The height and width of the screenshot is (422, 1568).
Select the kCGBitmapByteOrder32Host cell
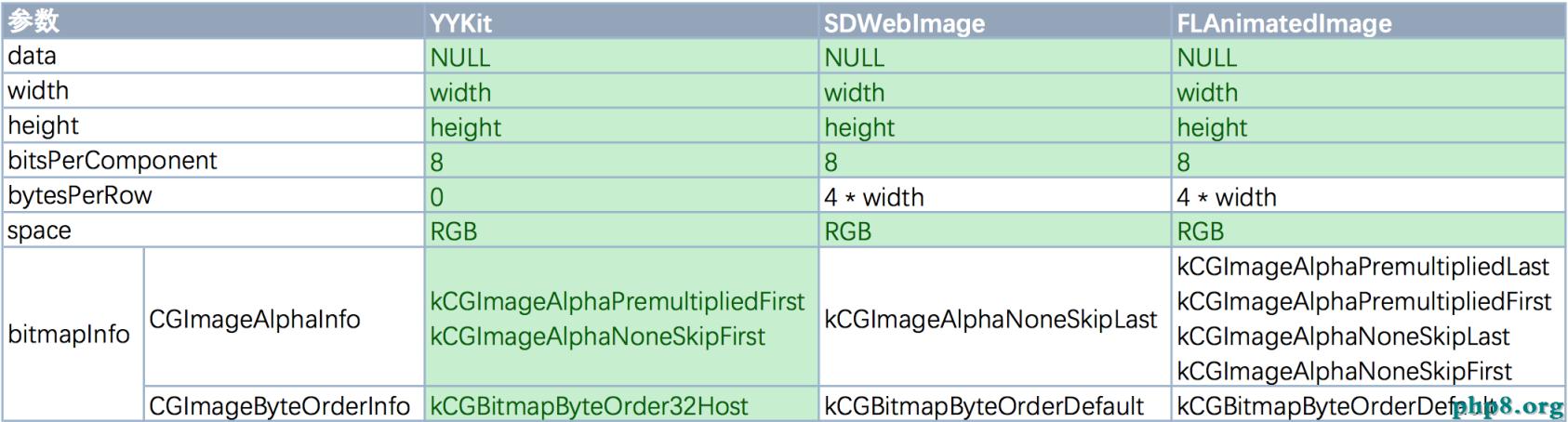point(589,406)
